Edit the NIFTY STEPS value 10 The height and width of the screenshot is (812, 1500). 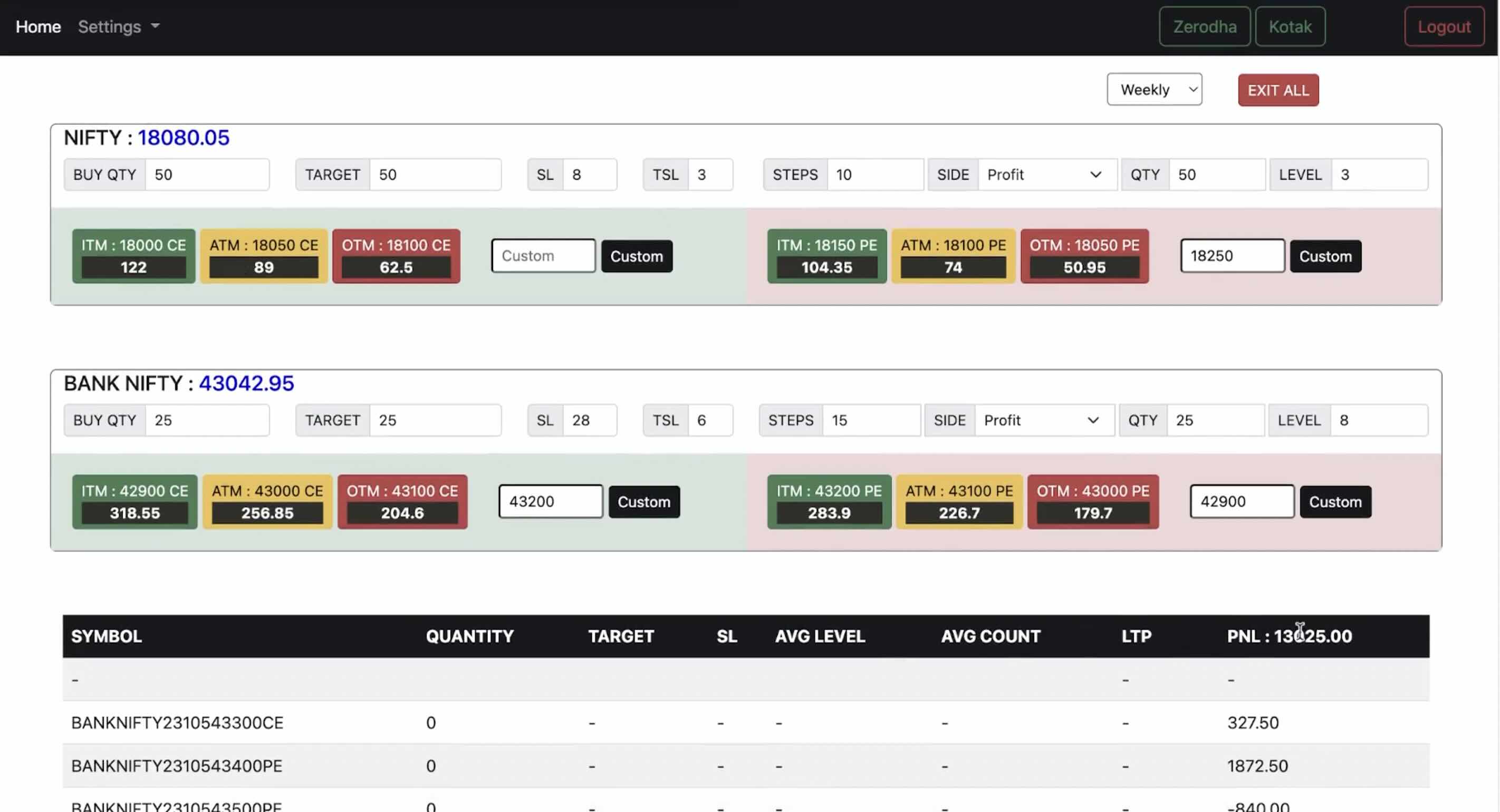[x=874, y=175]
